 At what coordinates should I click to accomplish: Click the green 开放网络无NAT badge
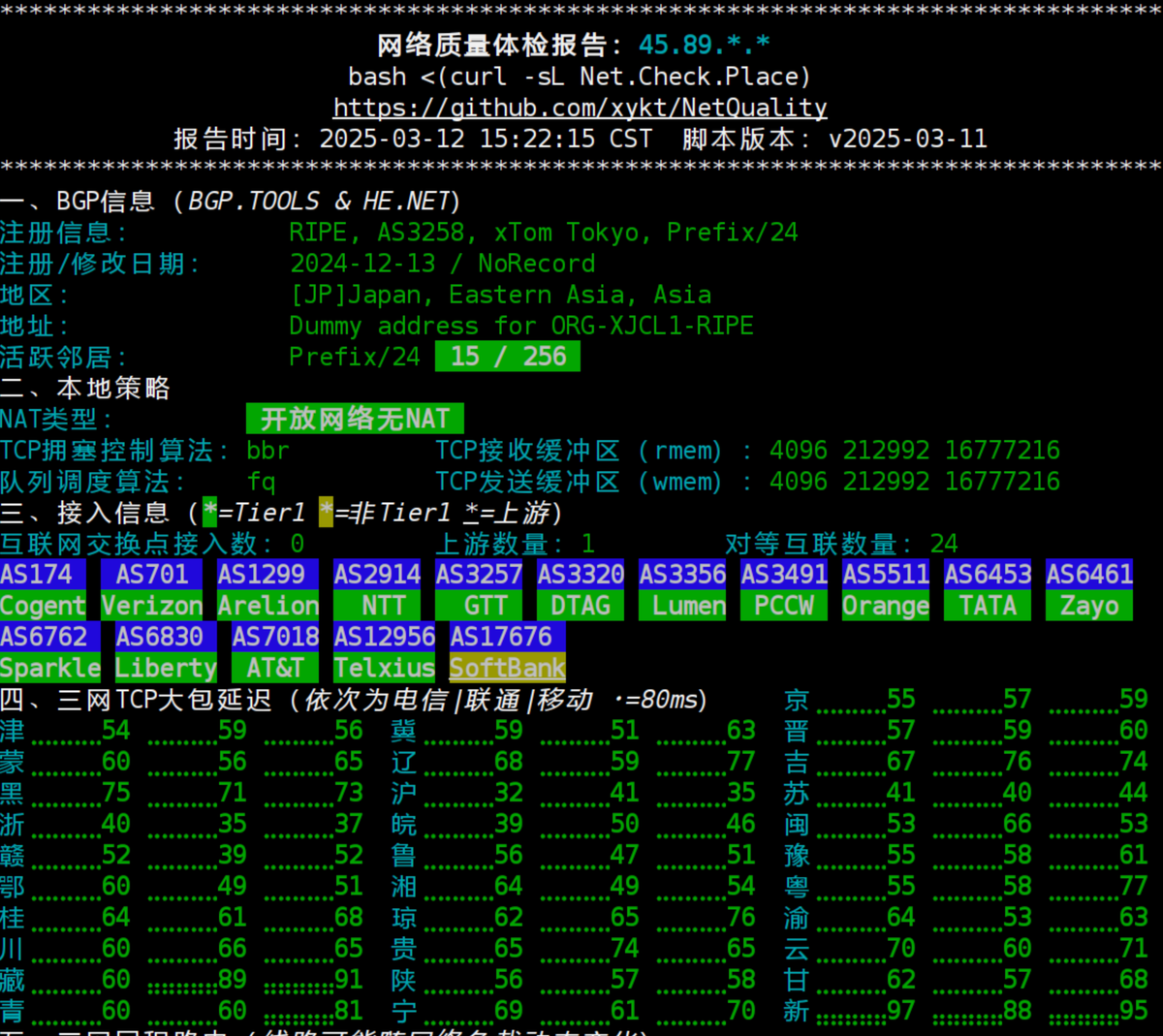pos(355,419)
